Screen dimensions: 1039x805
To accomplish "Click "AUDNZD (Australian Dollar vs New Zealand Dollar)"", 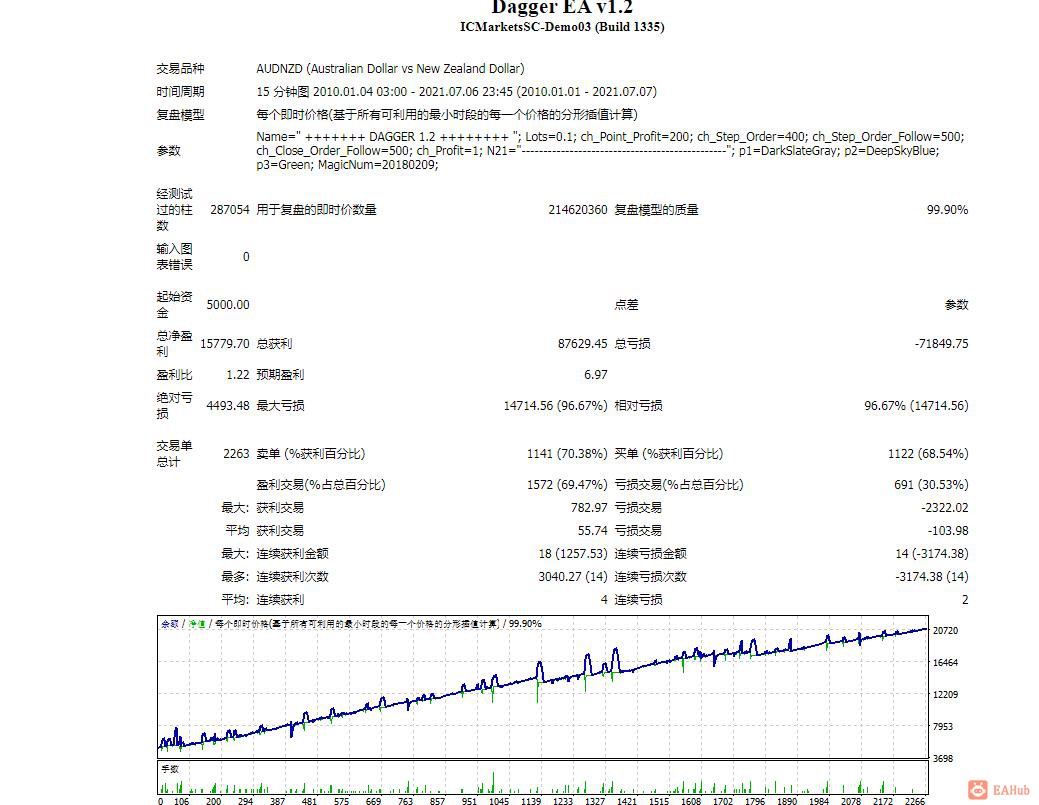I will [x=390, y=68].
